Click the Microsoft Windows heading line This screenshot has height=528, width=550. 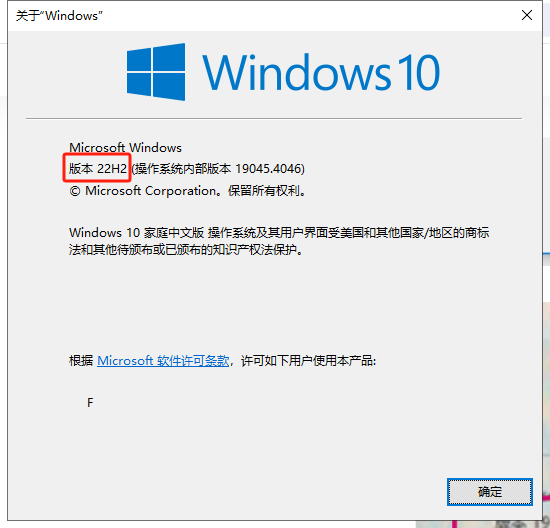[125, 147]
